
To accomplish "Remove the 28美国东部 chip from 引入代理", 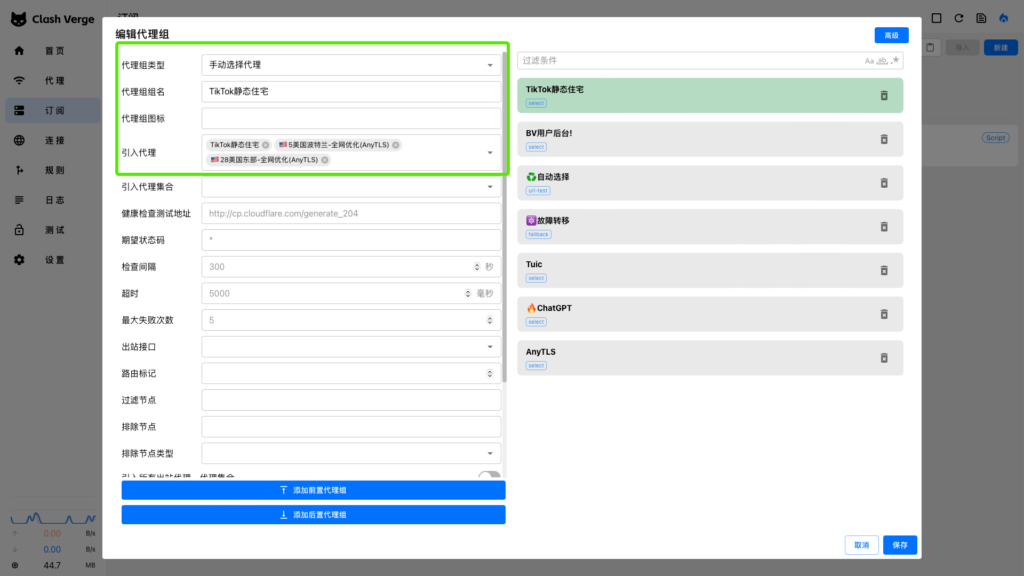I will pyautogui.click(x=325, y=160).
